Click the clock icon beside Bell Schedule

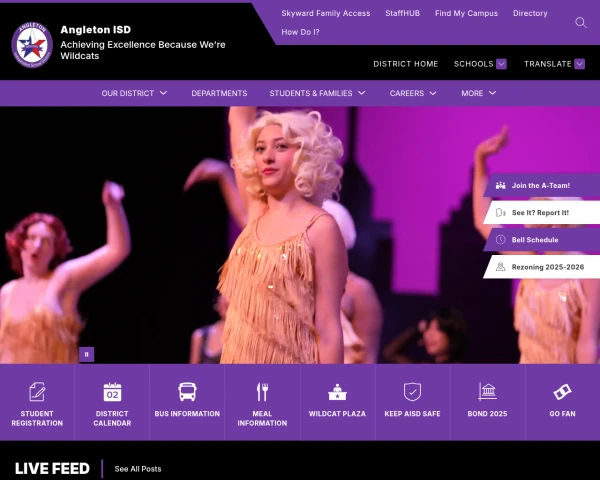[x=501, y=240]
